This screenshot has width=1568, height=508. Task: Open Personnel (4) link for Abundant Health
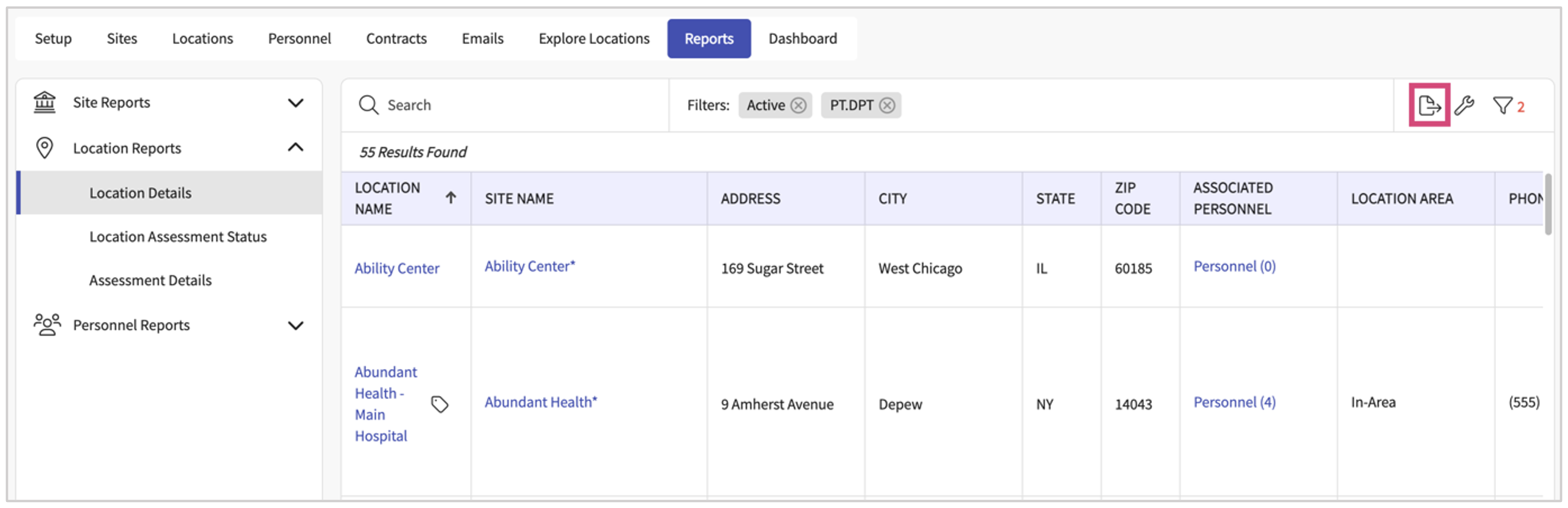pos(1234,402)
